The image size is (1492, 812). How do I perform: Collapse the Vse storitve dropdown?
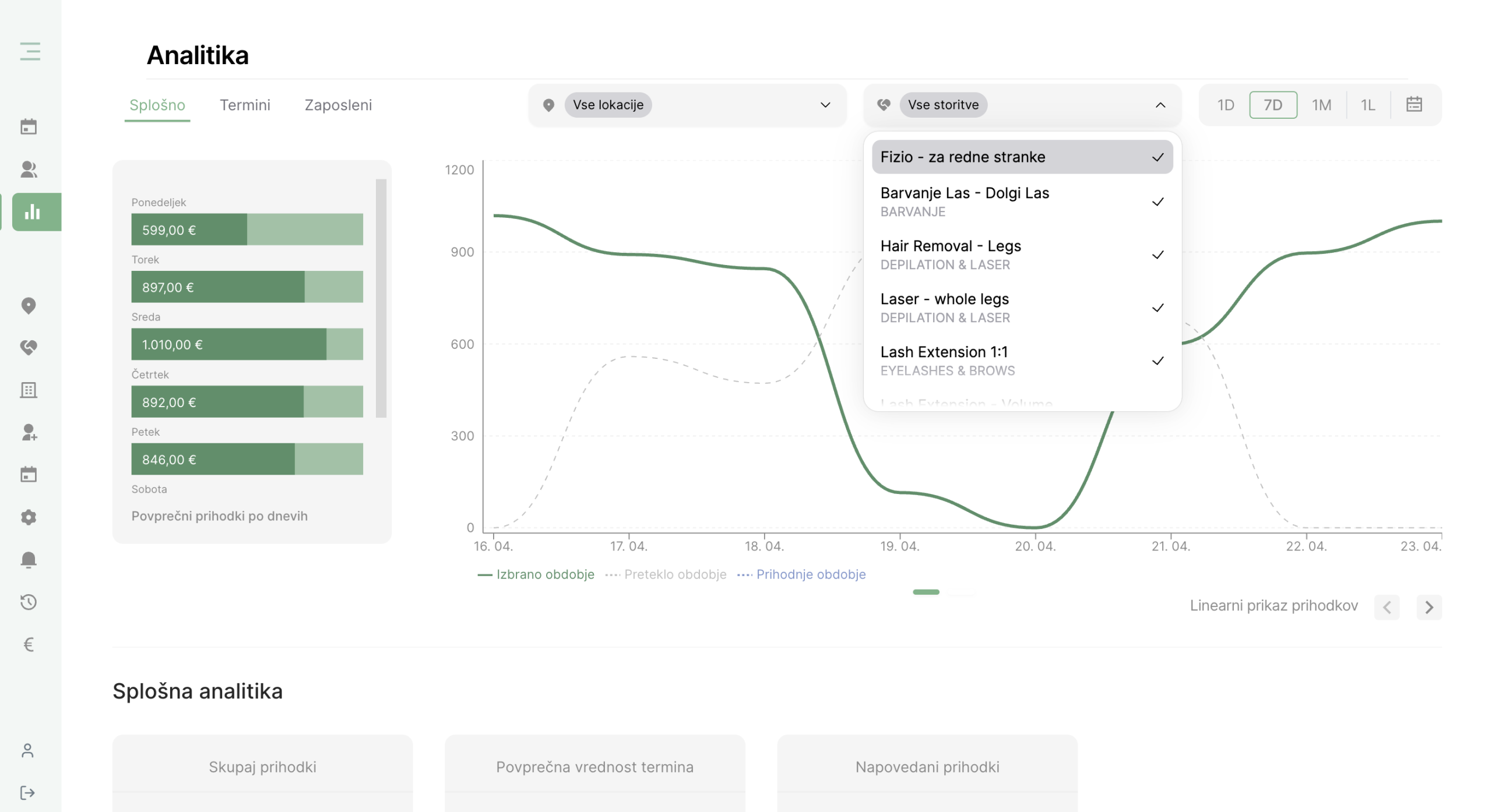click(1022, 105)
